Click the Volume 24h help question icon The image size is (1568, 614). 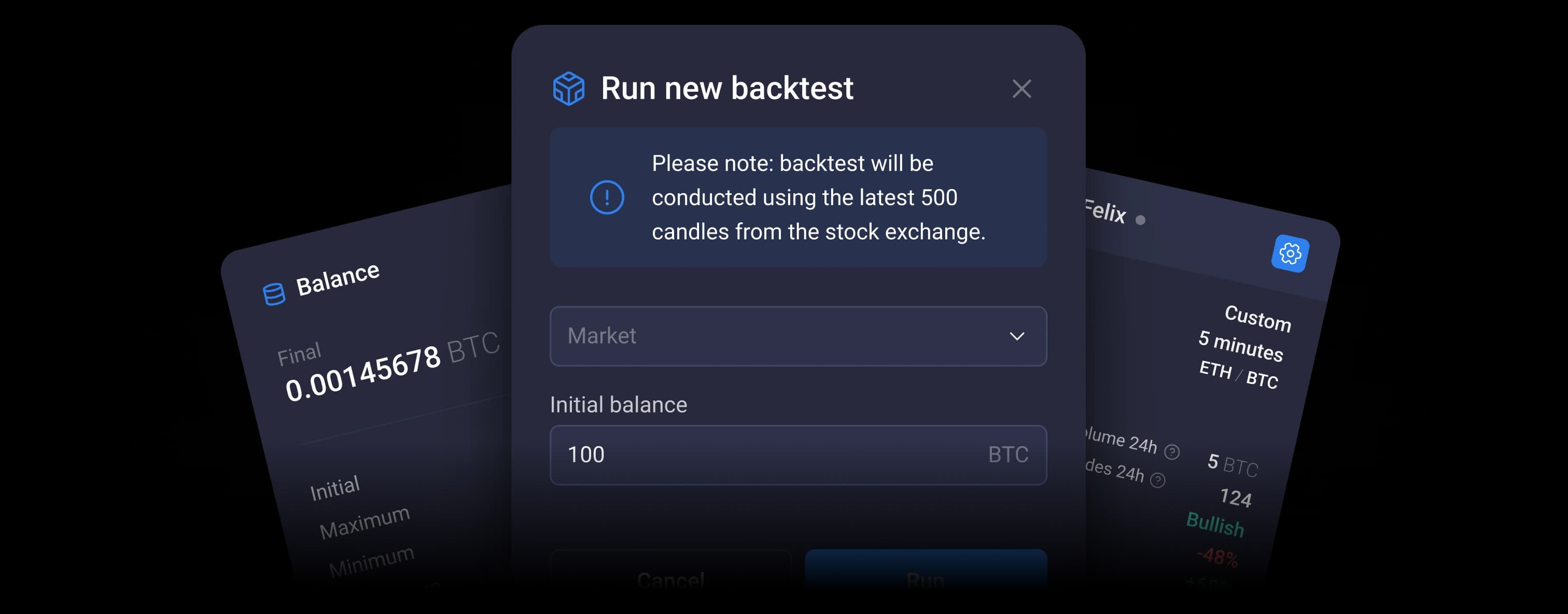pyautogui.click(x=1171, y=451)
